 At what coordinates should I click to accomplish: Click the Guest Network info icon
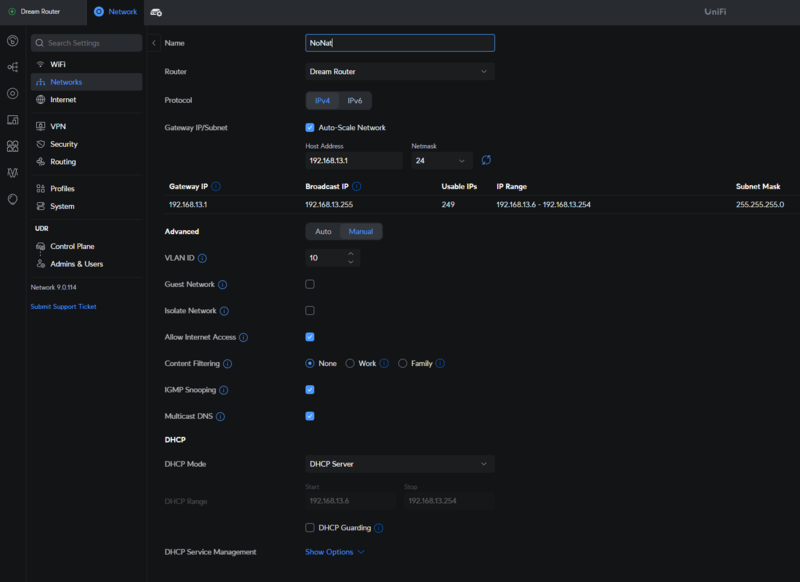click(222, 285)
